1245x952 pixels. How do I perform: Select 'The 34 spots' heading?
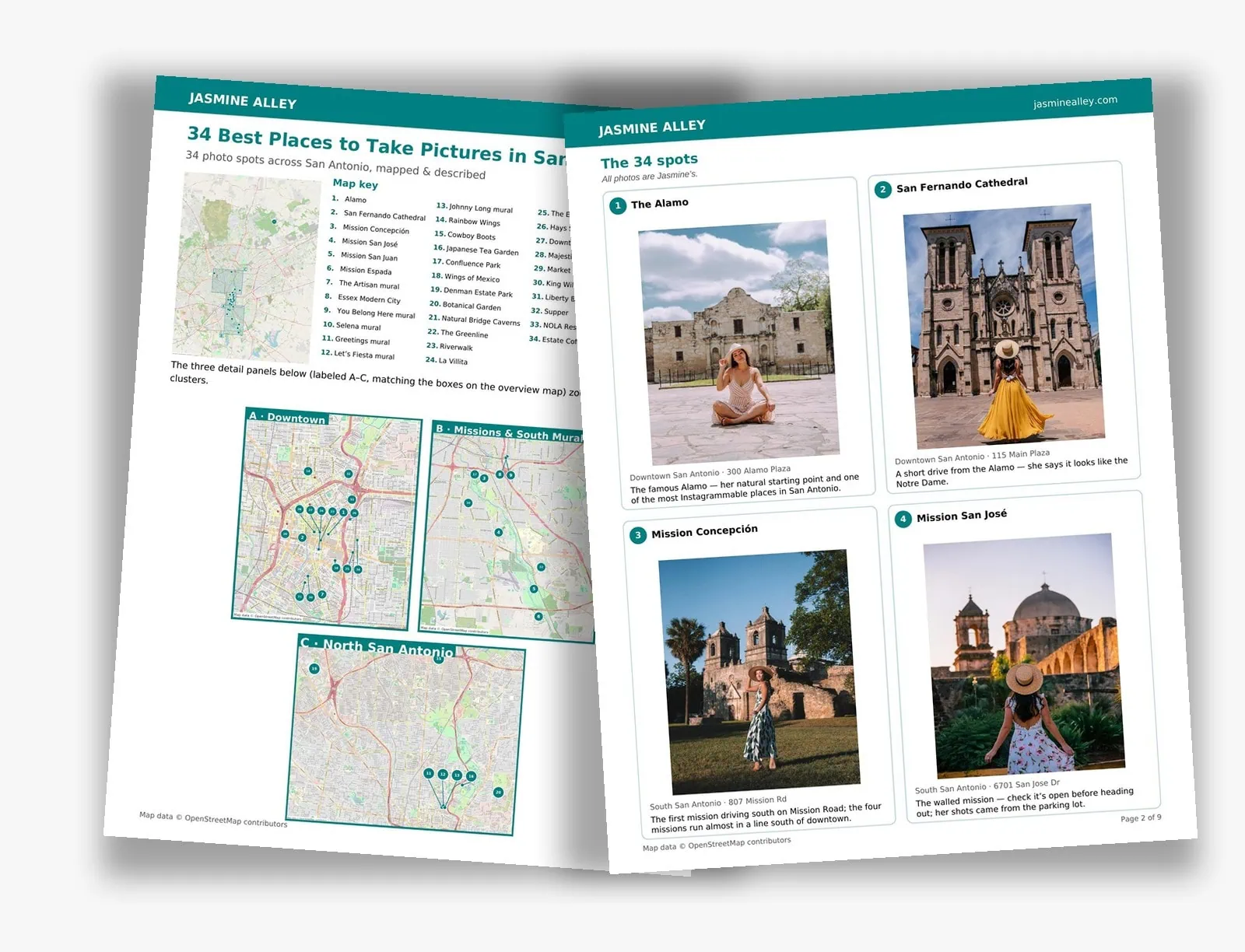(x=649, y=161)
